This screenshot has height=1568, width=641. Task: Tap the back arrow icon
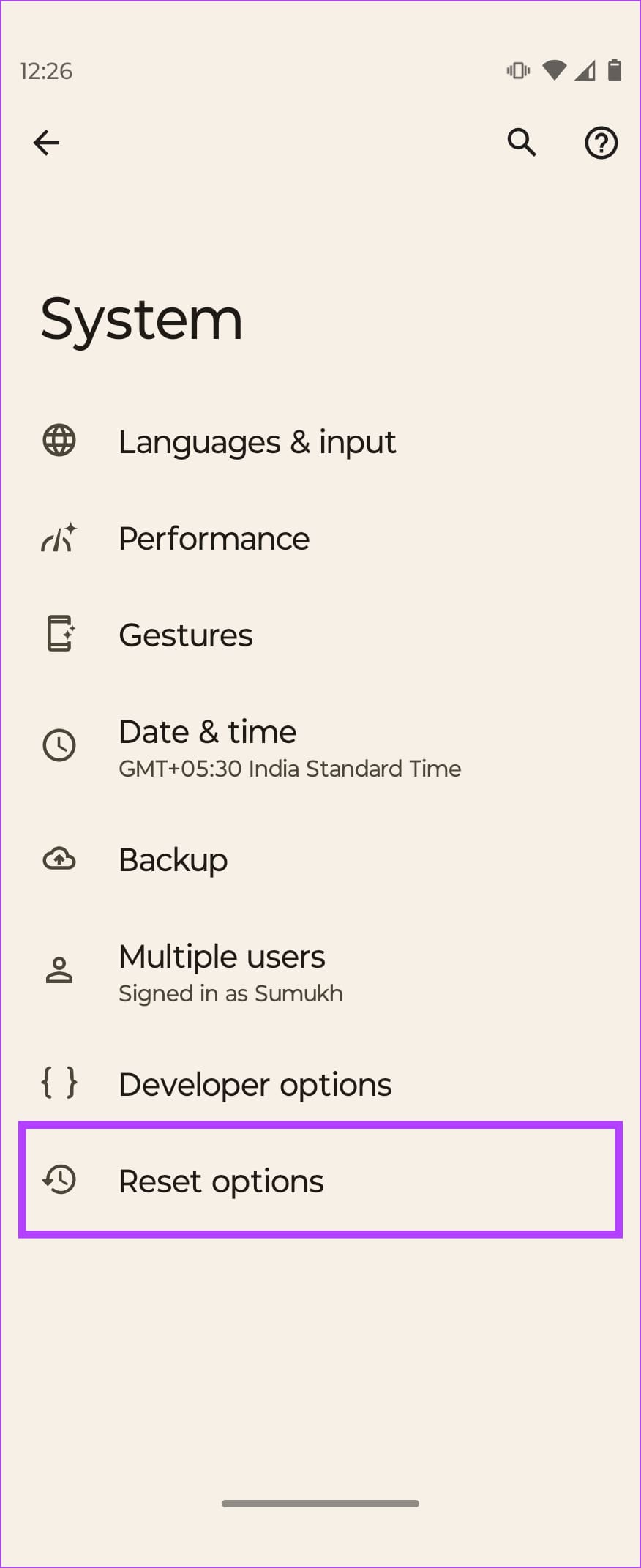46,143
